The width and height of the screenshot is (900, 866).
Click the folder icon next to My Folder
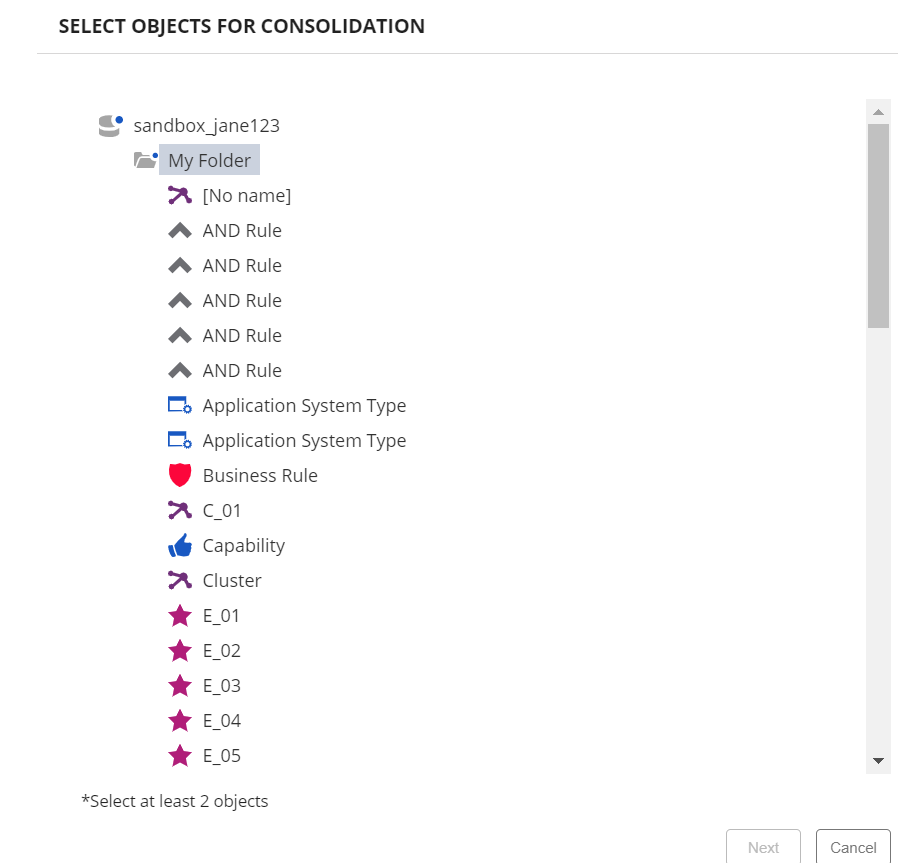pyautogui.click(x=145, y=159)
